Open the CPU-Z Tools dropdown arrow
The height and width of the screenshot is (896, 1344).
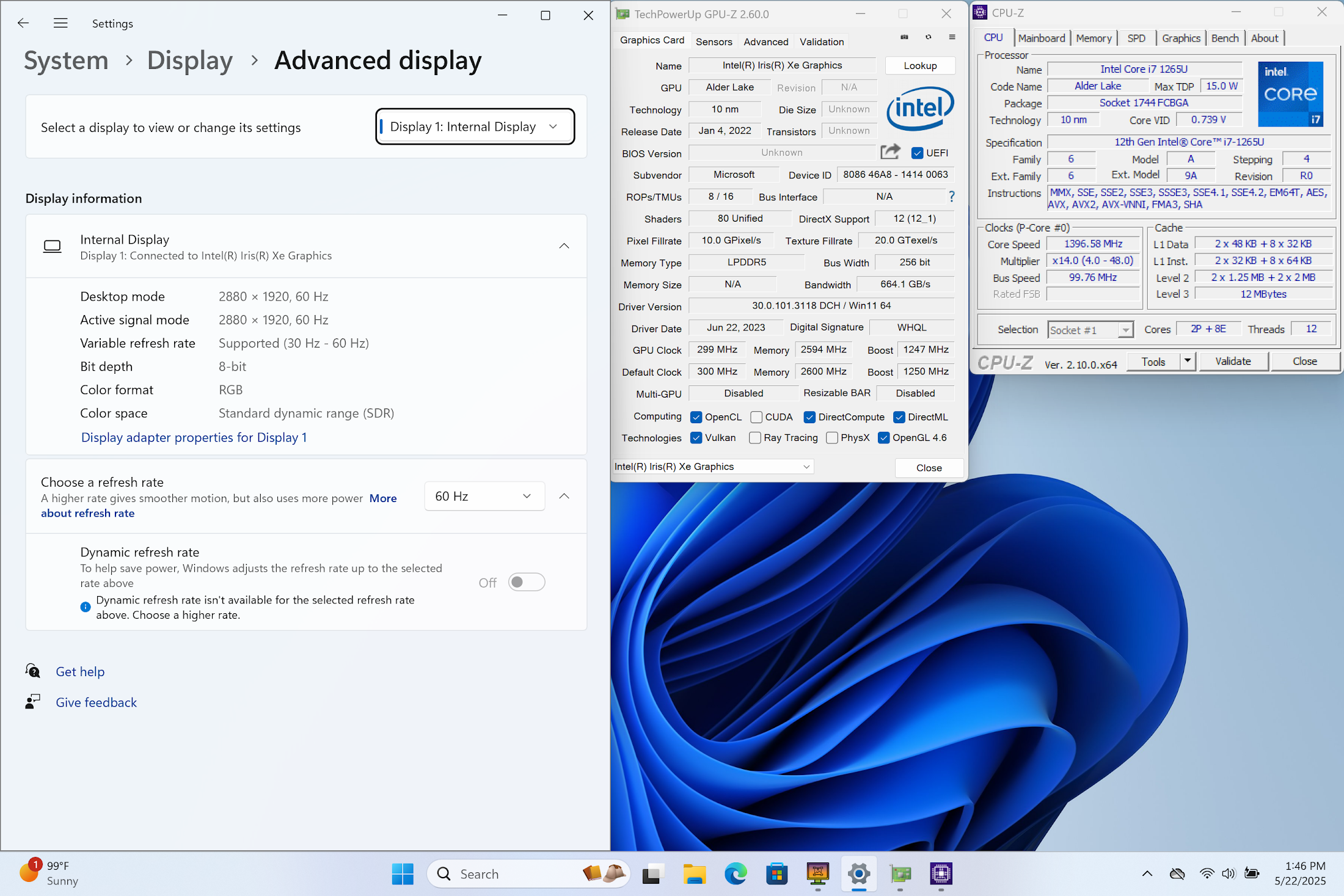(1187, 361)
